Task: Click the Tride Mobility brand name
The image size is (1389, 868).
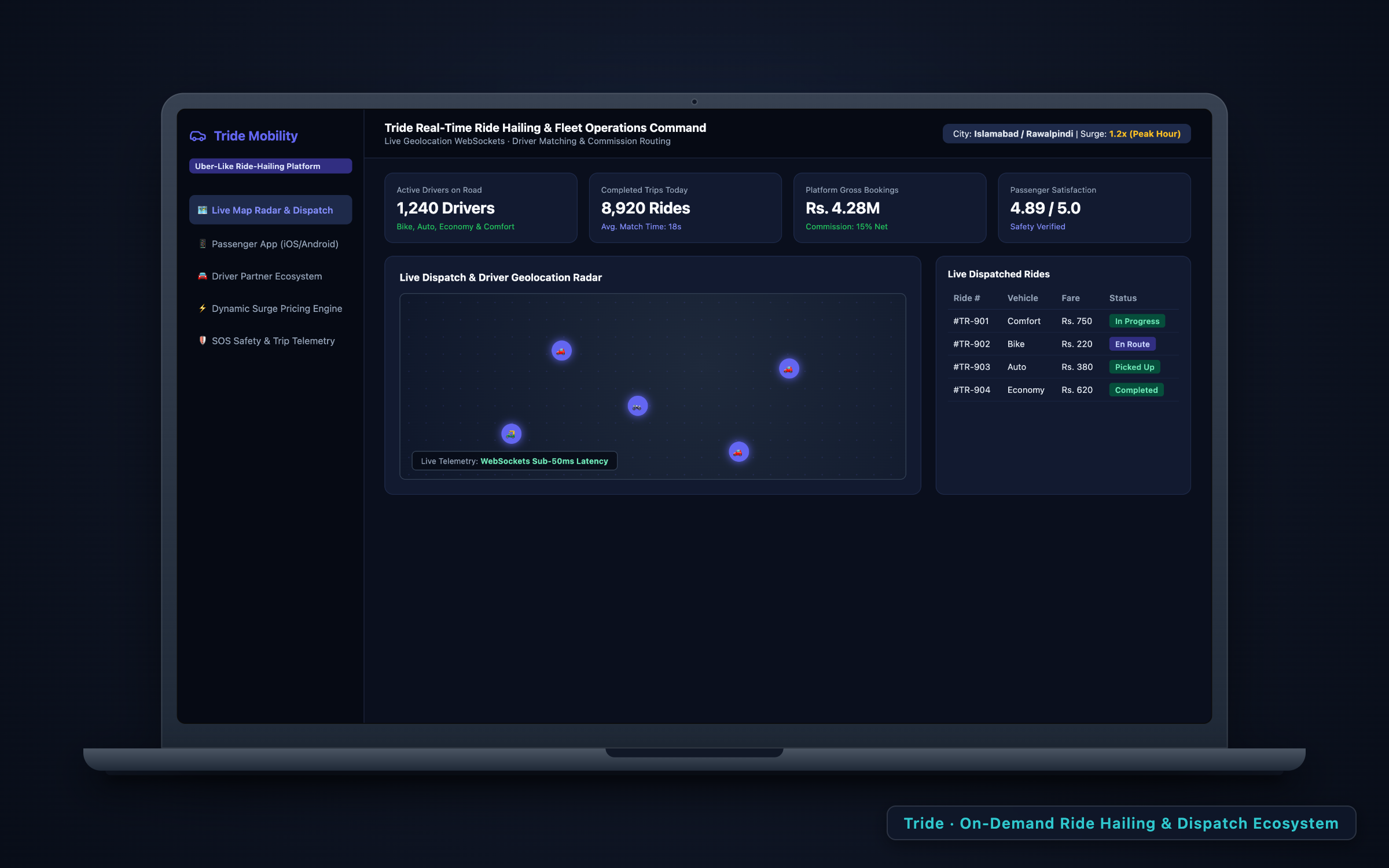Action: click(x=256, y=136)
